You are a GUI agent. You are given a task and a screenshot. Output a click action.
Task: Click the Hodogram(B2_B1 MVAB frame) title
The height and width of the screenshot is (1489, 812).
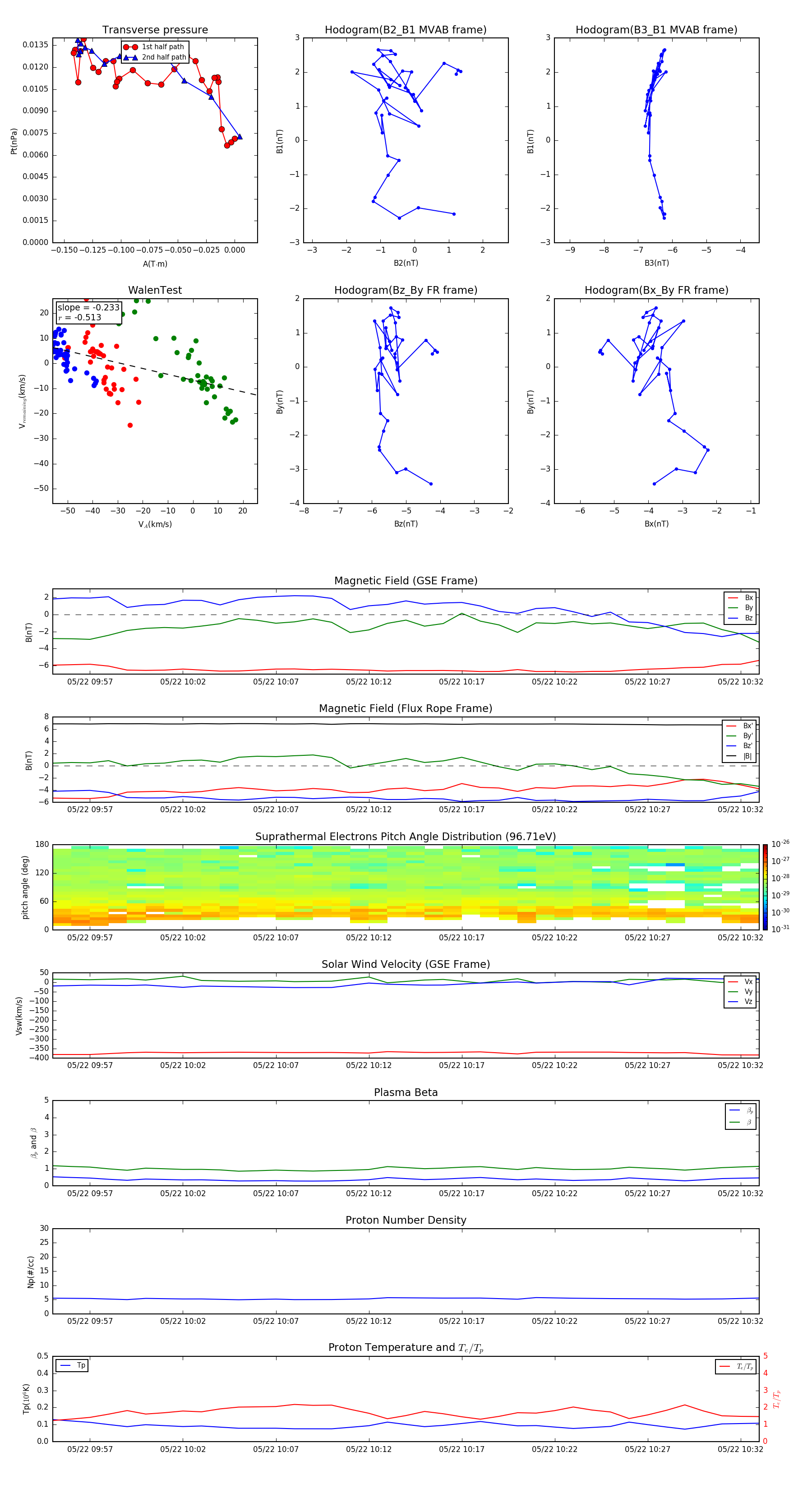tap(406, 30)
